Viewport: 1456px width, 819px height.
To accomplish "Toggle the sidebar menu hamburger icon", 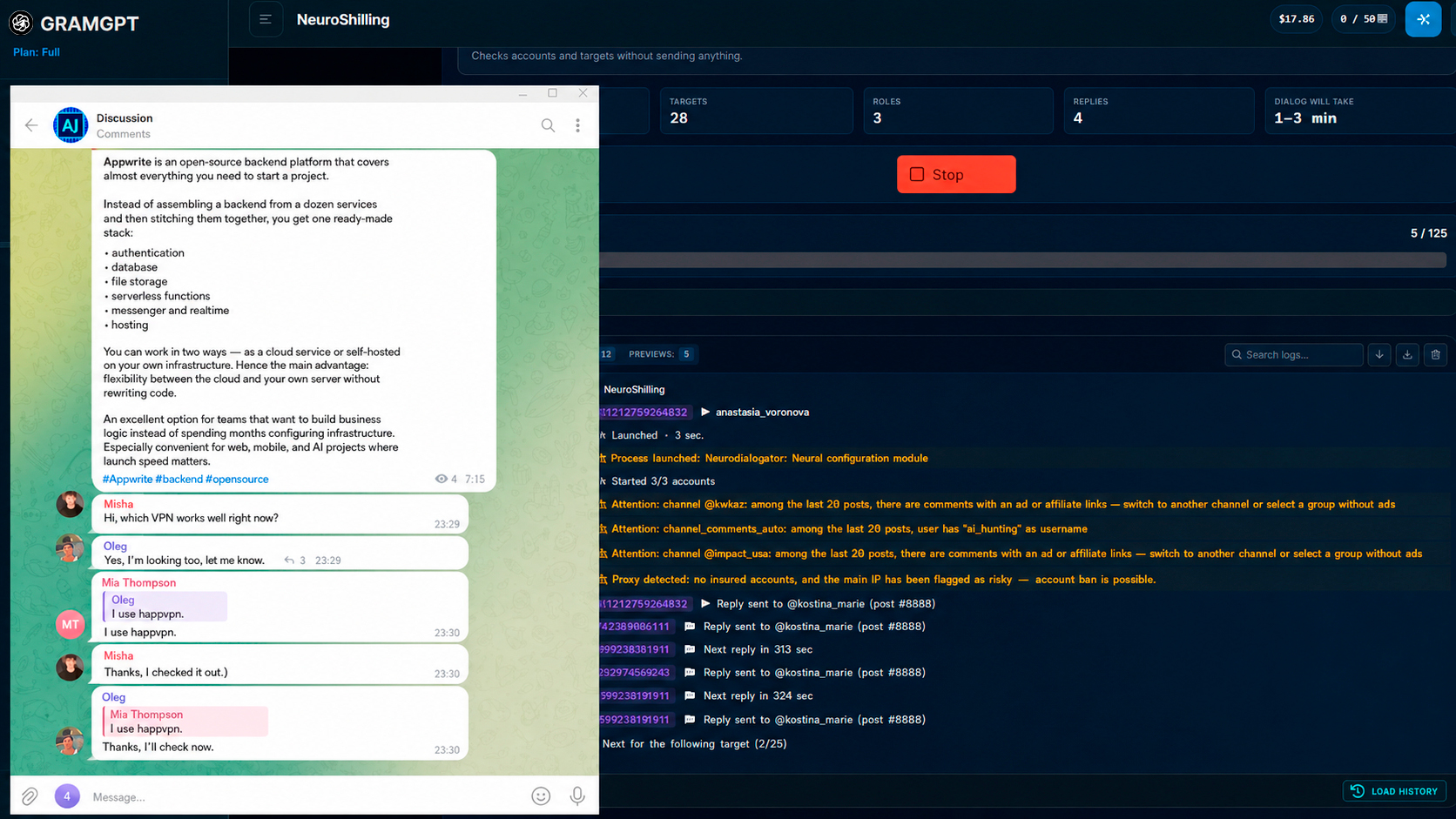I will pos(266,19).
